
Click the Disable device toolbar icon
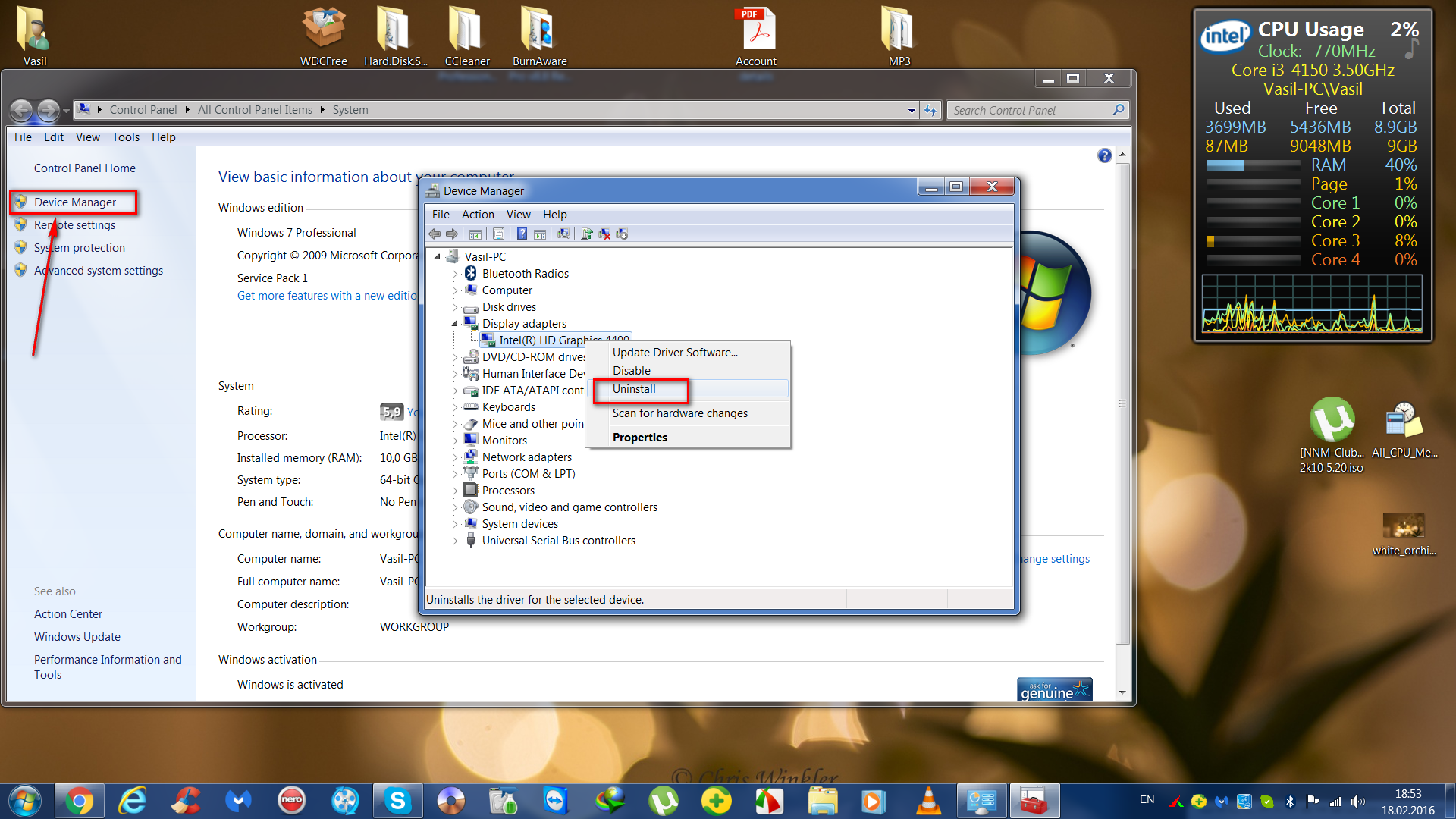click(622, 234)
